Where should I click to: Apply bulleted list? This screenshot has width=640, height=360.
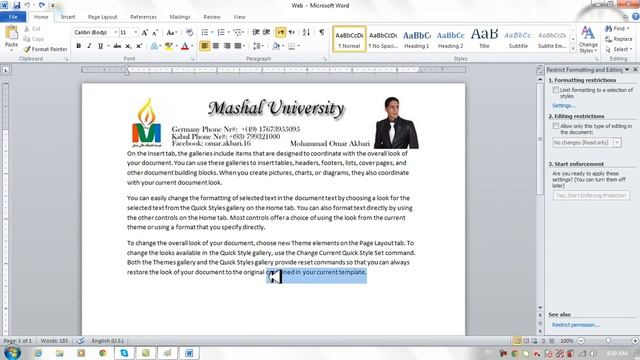point(205,32)
